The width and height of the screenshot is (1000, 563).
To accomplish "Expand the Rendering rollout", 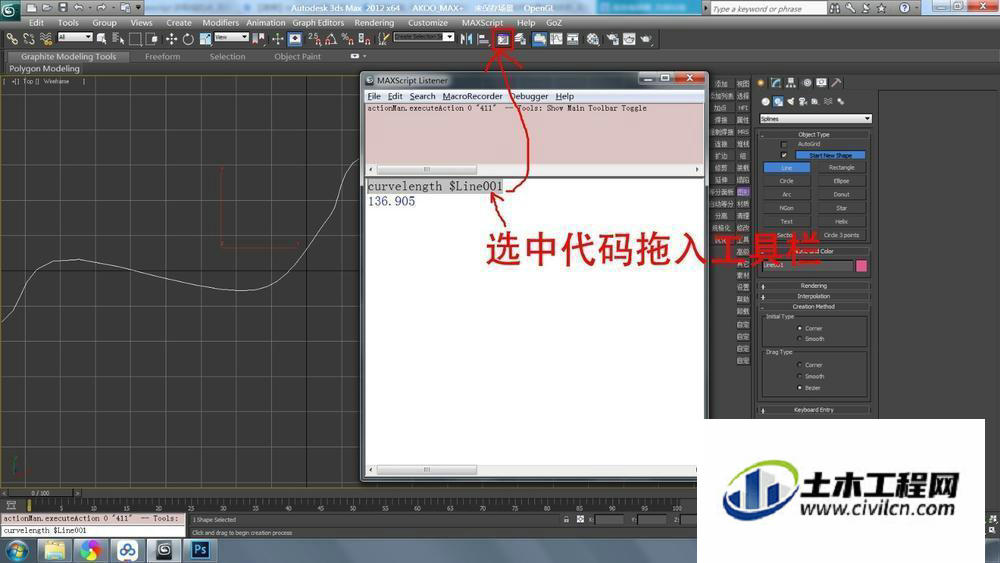I will tap(813, 286).
